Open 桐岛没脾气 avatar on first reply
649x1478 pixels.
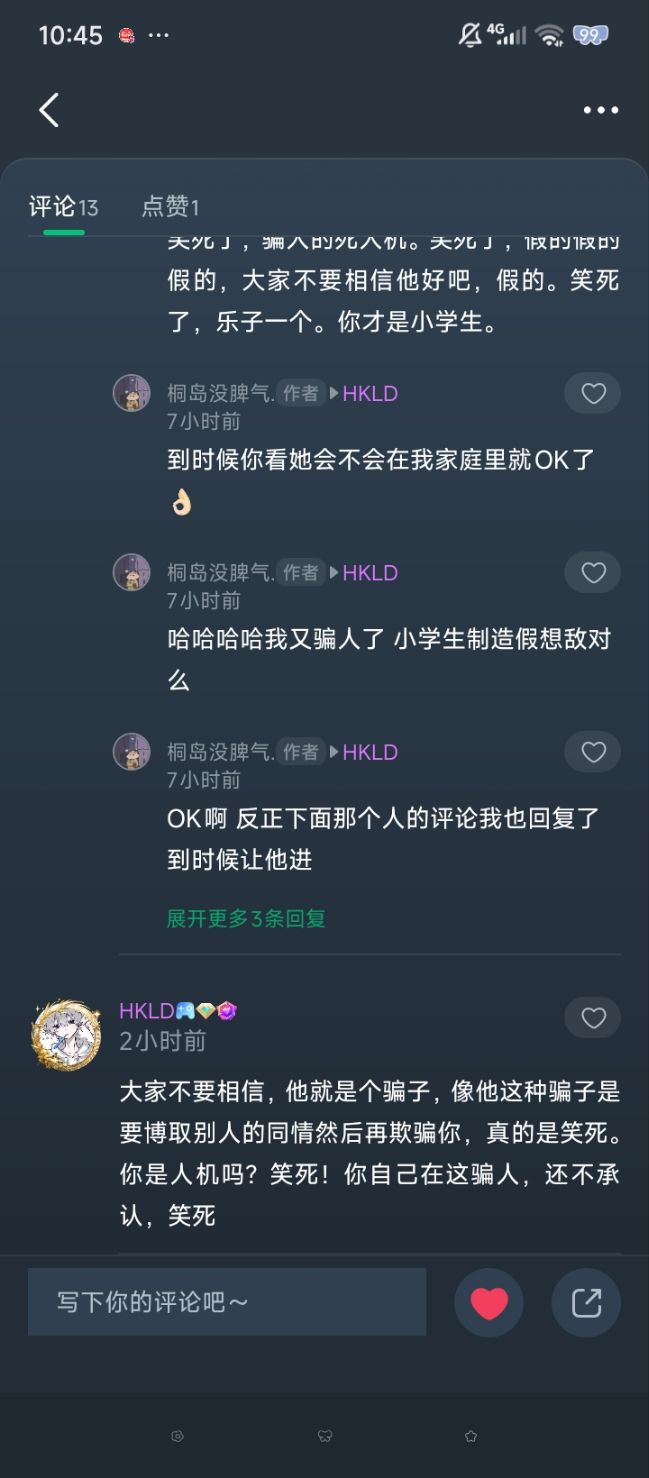[131, 393]
